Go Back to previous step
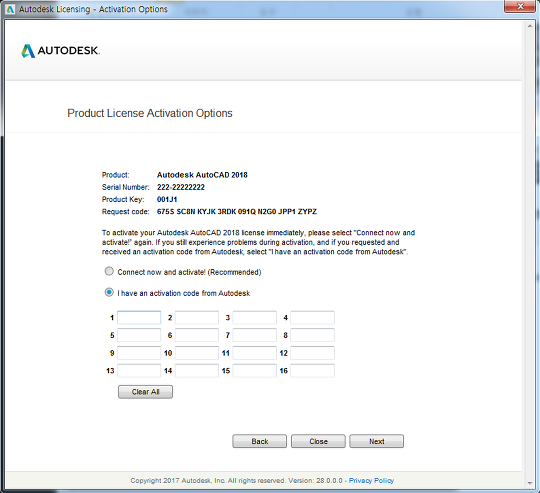 point(259,441)
